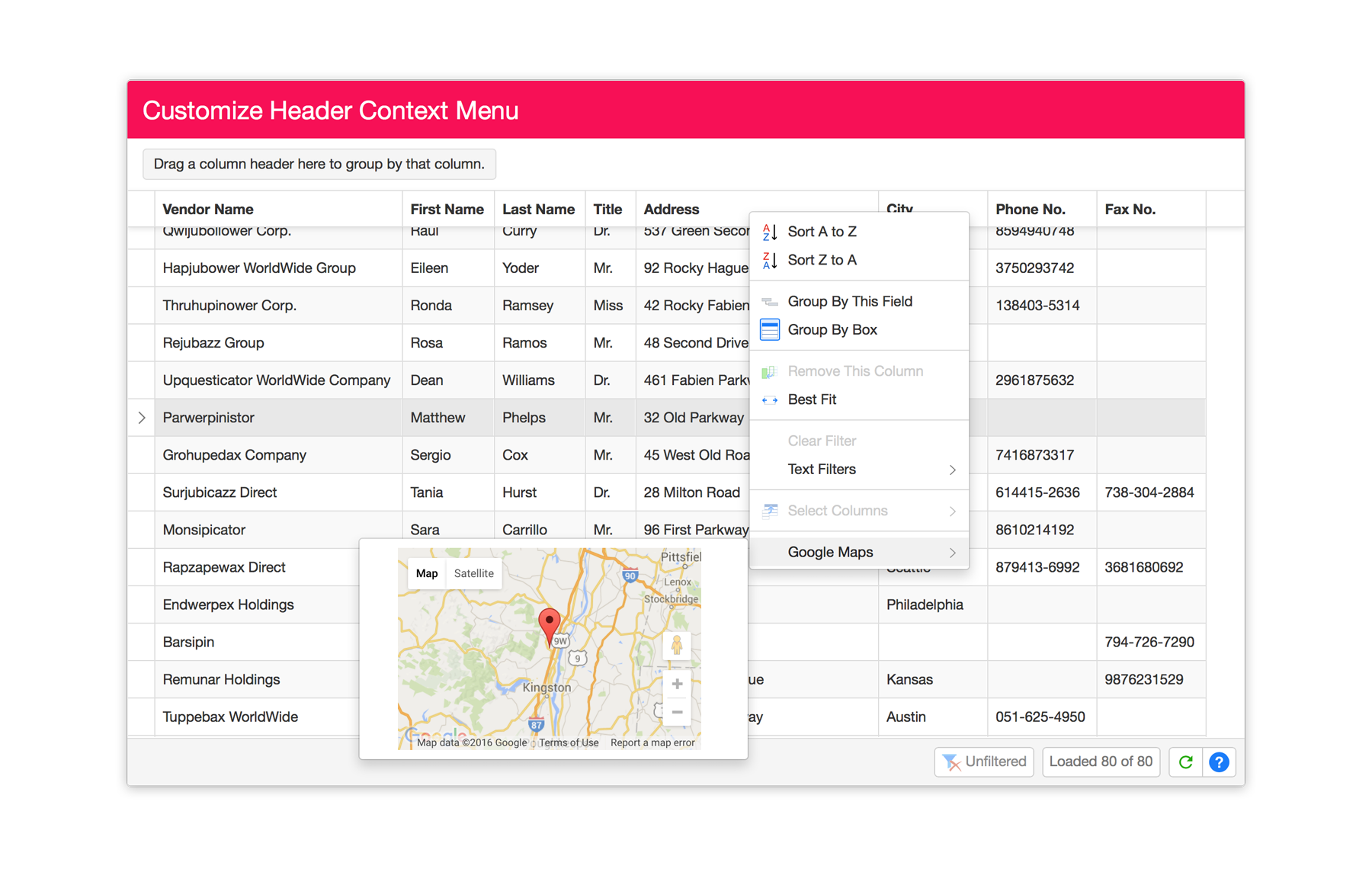Open help with the blue question icon

click(x=1219, y=762)
